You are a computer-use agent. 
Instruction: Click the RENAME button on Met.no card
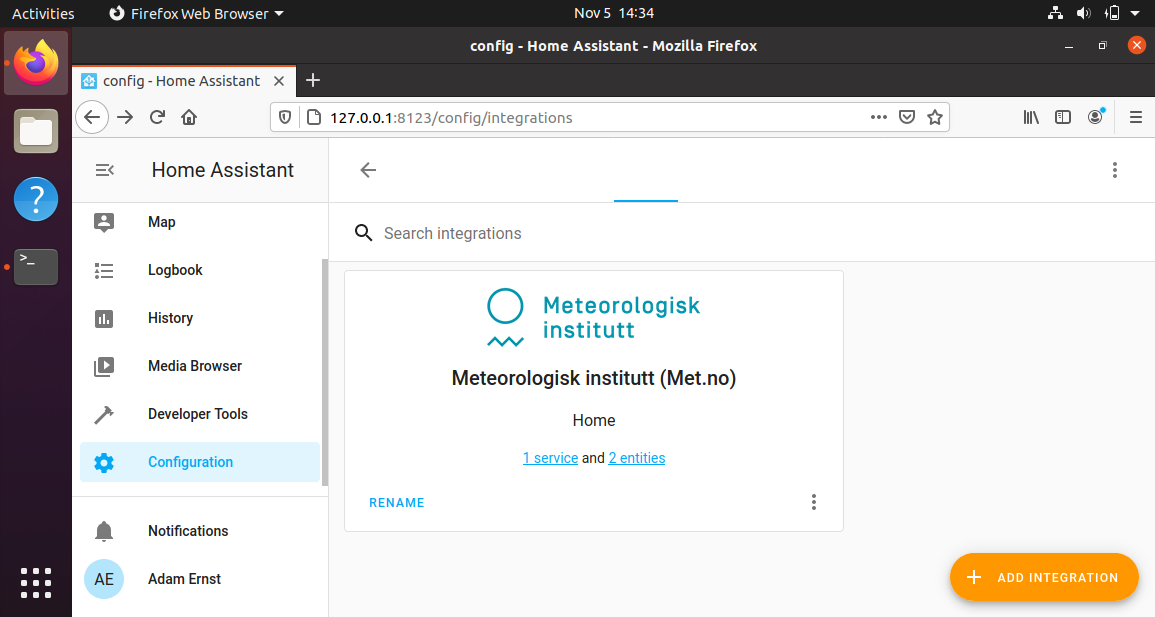(x=396, y=503)
